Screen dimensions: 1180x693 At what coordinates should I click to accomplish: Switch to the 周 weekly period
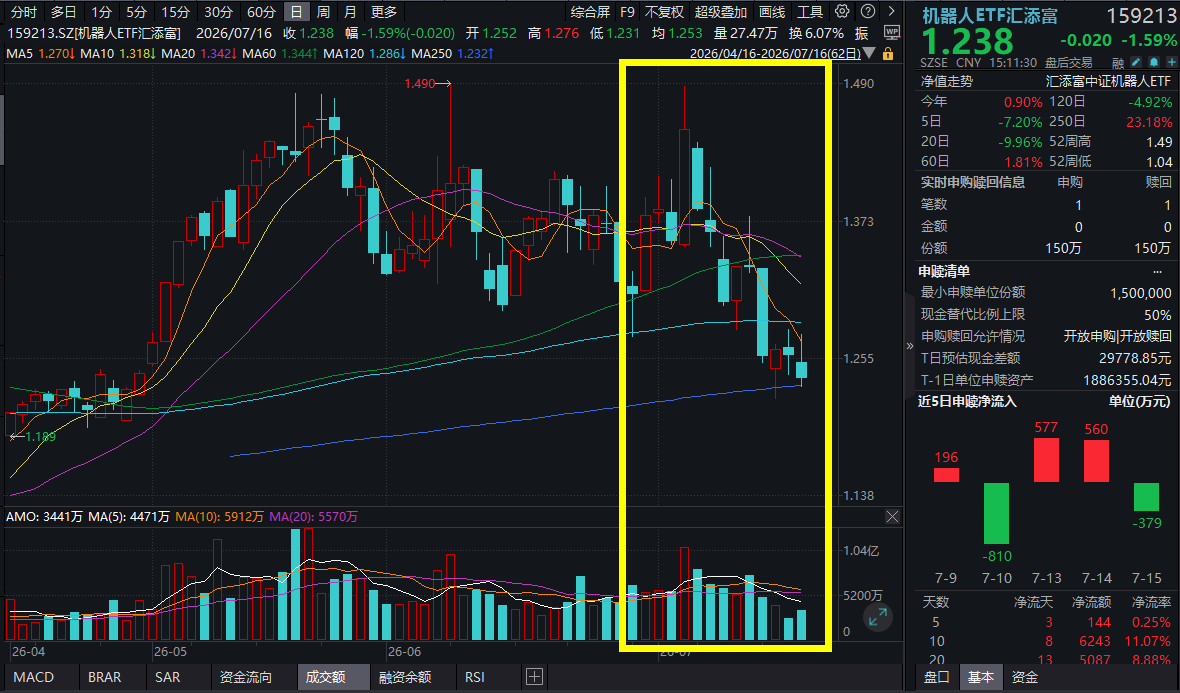pos(324,12)
